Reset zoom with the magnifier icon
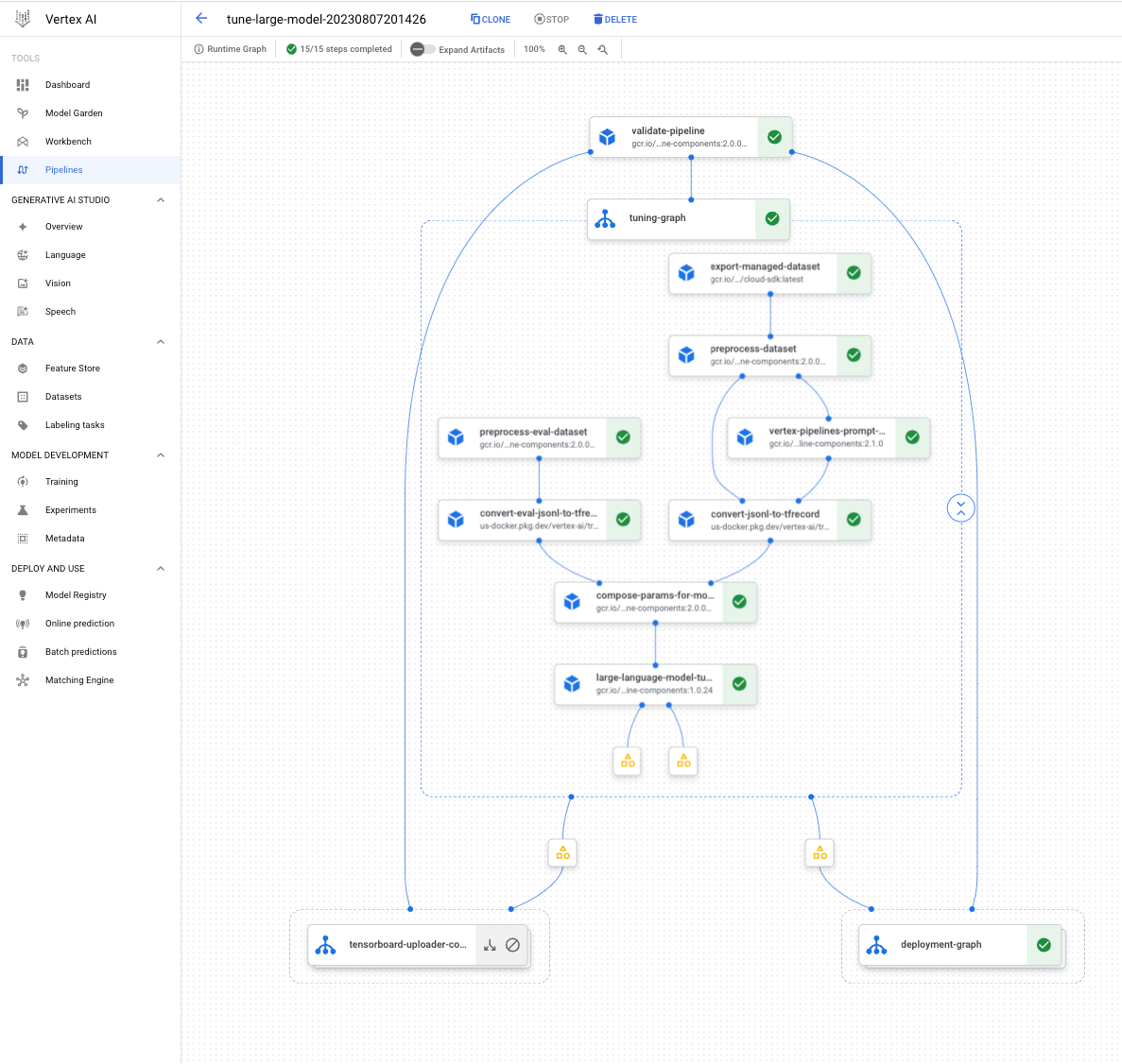The height and width of the screenshot is (1064, 1122). [603, 49]
